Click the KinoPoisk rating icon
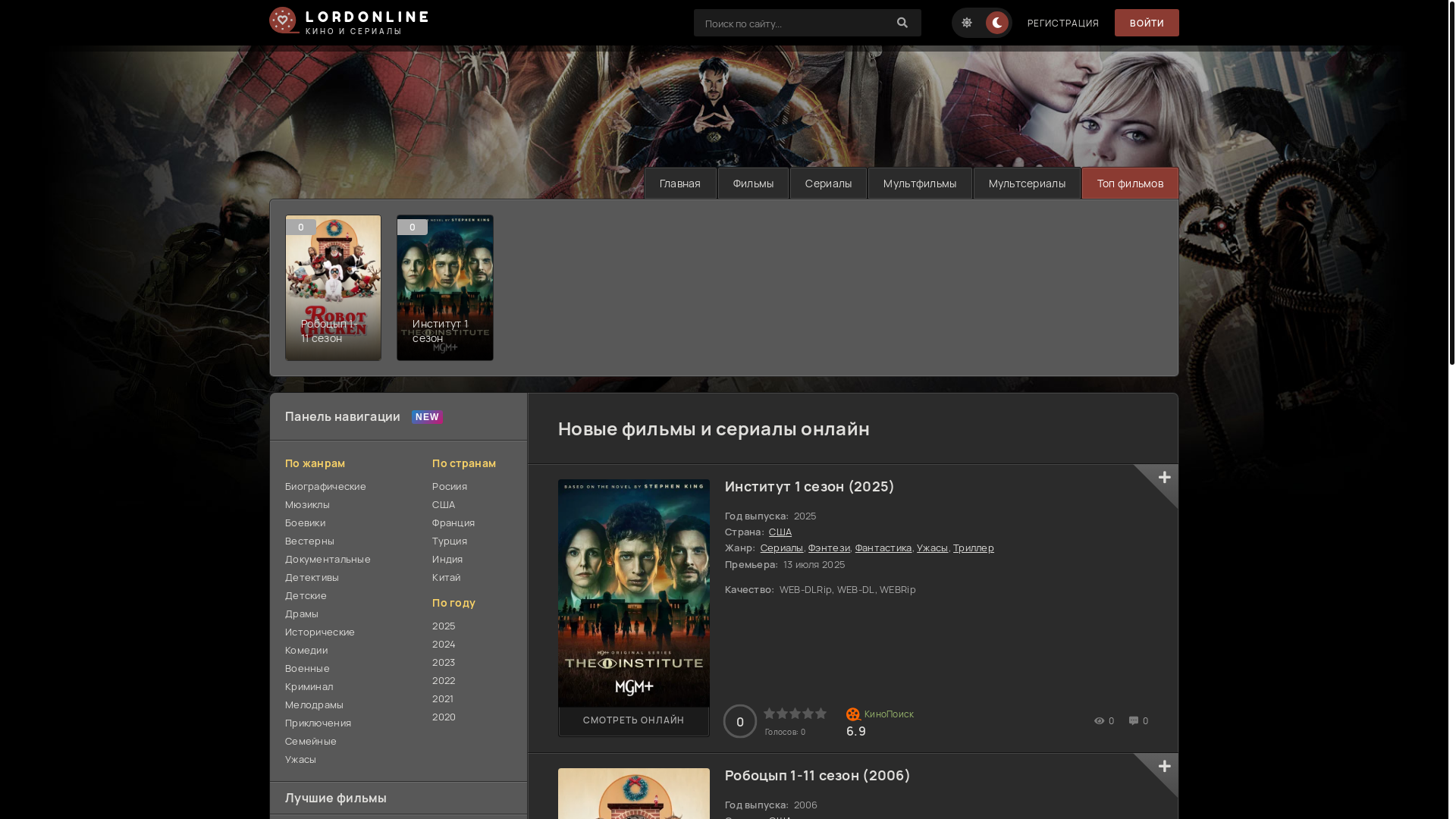 tap(853, 714)
